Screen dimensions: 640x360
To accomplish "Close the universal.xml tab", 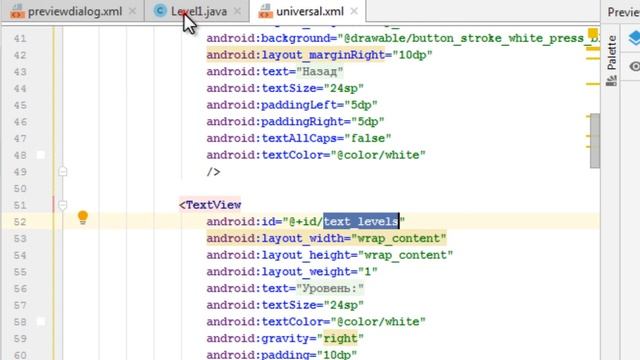I will click(x=354, y=11).
